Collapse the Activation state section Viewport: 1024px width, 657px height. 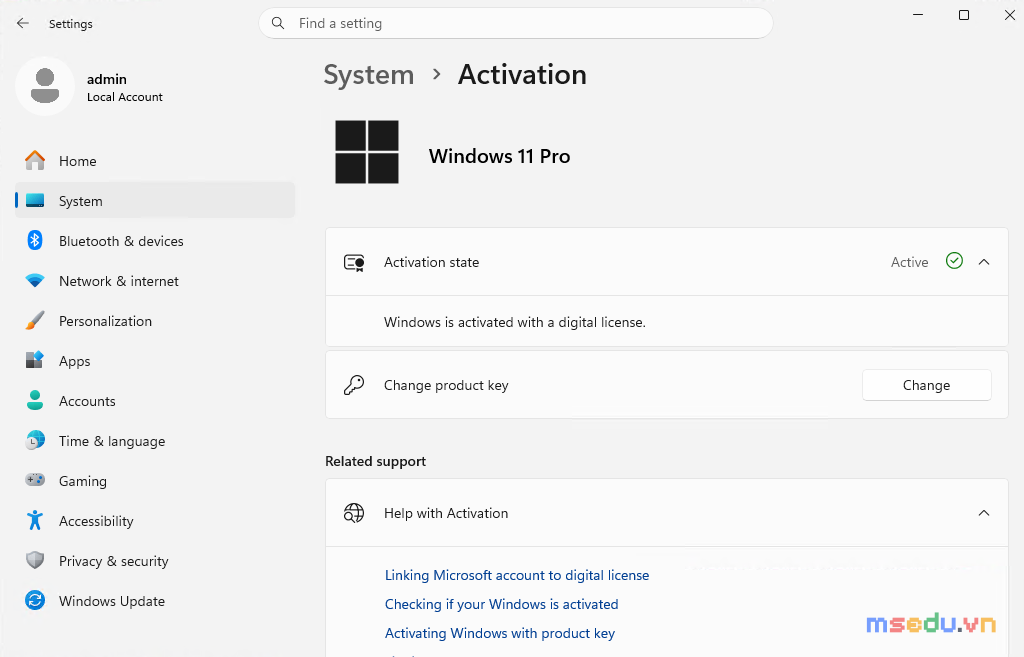984,262
